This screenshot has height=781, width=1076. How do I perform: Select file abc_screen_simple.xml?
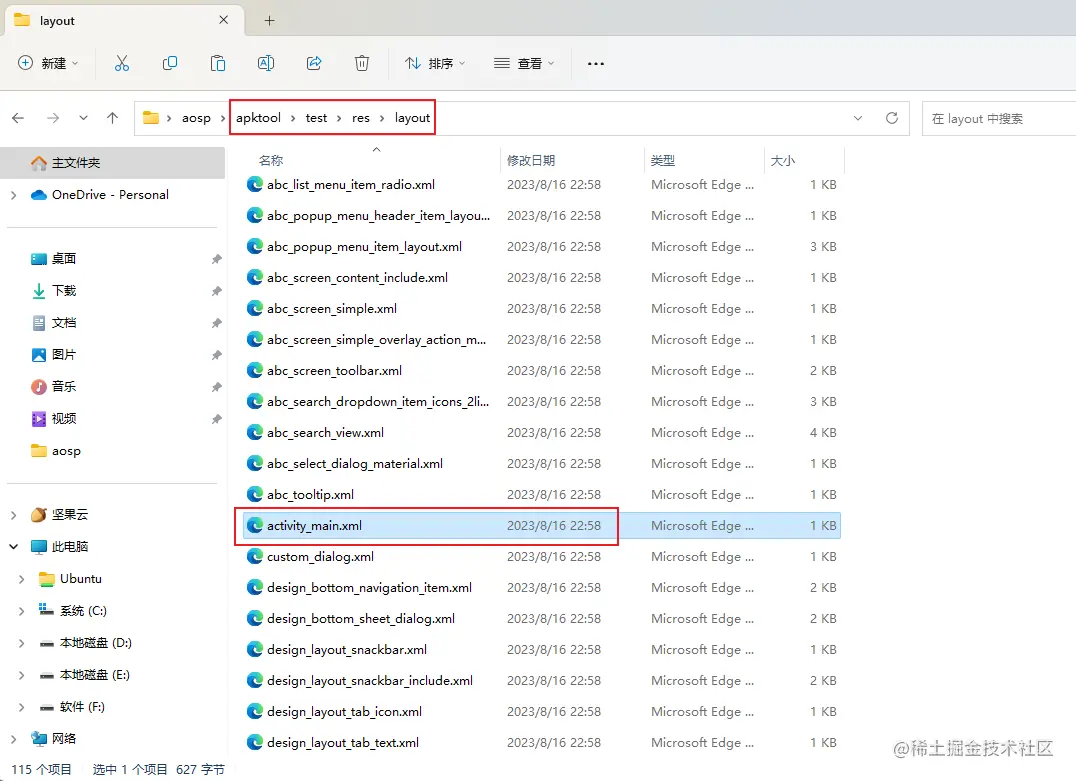[542, 309]
